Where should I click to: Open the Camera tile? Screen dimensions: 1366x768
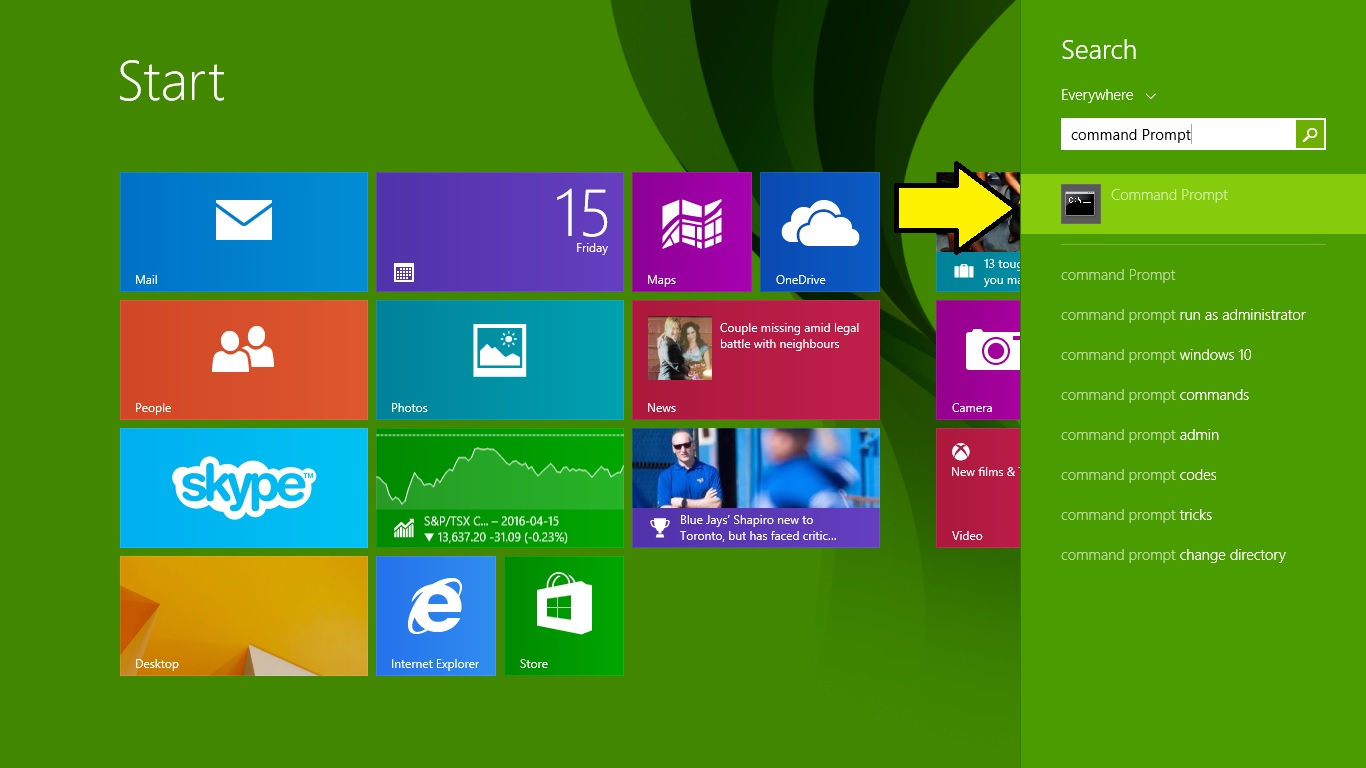pos(978,360)
